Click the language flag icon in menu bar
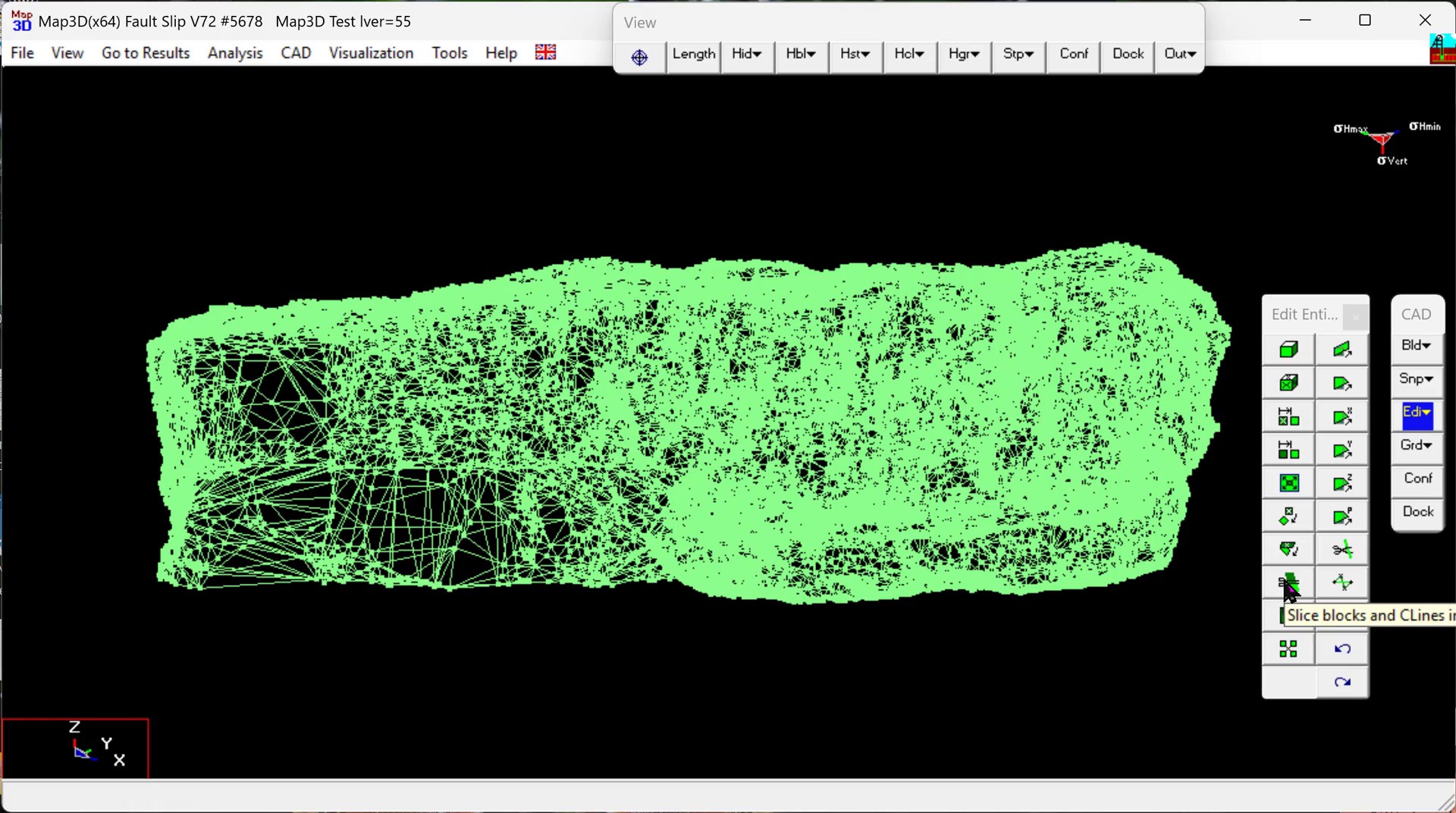 [545, 52]
